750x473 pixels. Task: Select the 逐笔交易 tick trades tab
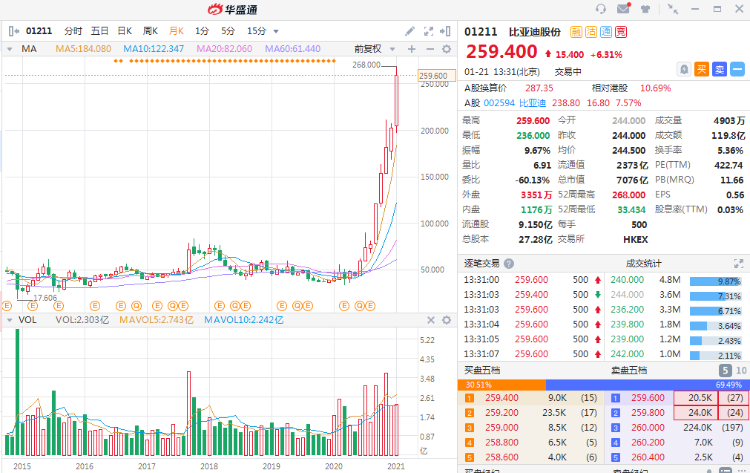482,264
